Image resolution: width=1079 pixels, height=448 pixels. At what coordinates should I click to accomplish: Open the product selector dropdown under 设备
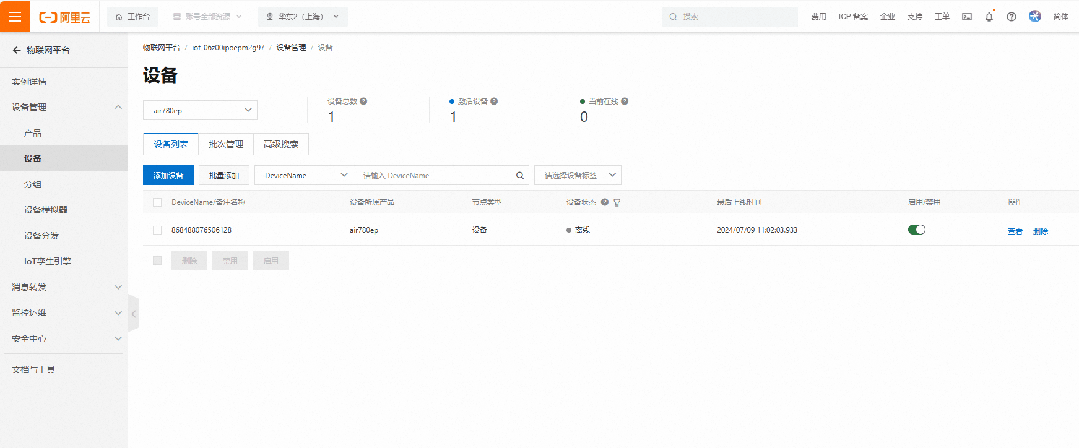point(200,110)
